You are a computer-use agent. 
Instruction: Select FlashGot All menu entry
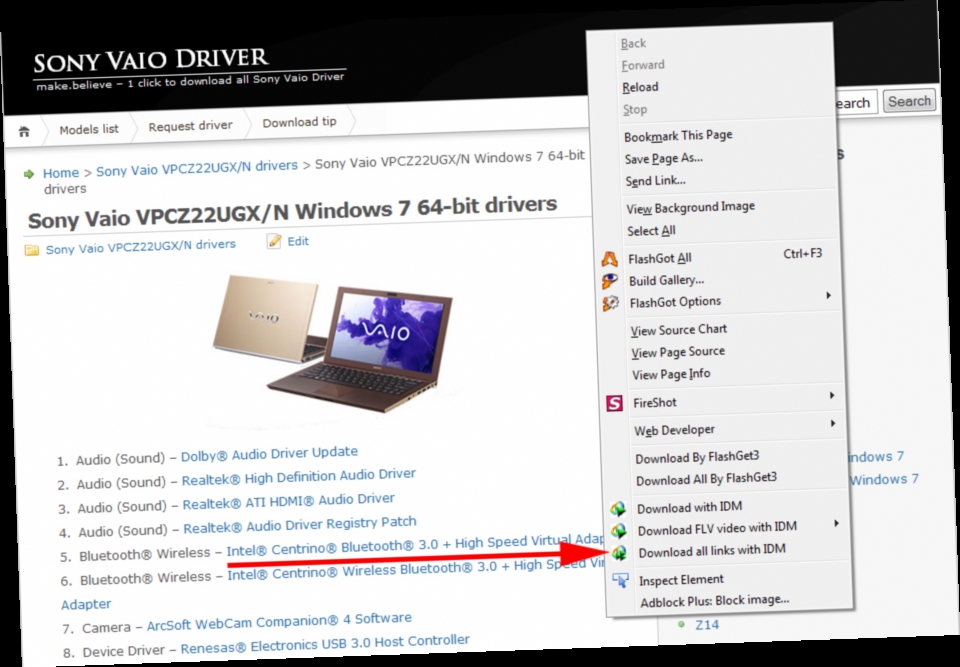point(659,258)
